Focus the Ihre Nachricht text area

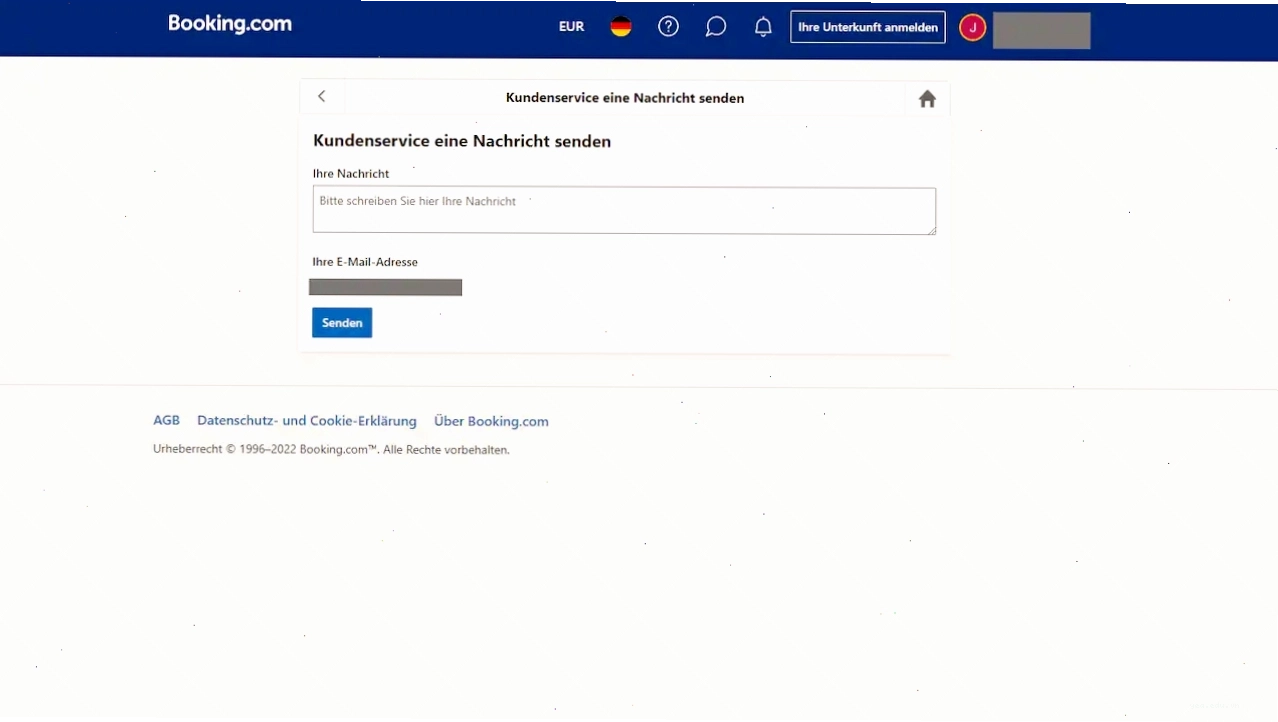(624, 211)
